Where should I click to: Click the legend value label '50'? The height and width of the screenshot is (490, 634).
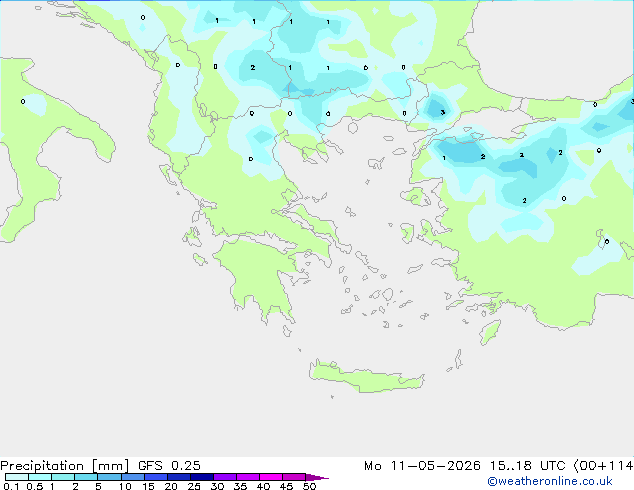click(309, 486)
